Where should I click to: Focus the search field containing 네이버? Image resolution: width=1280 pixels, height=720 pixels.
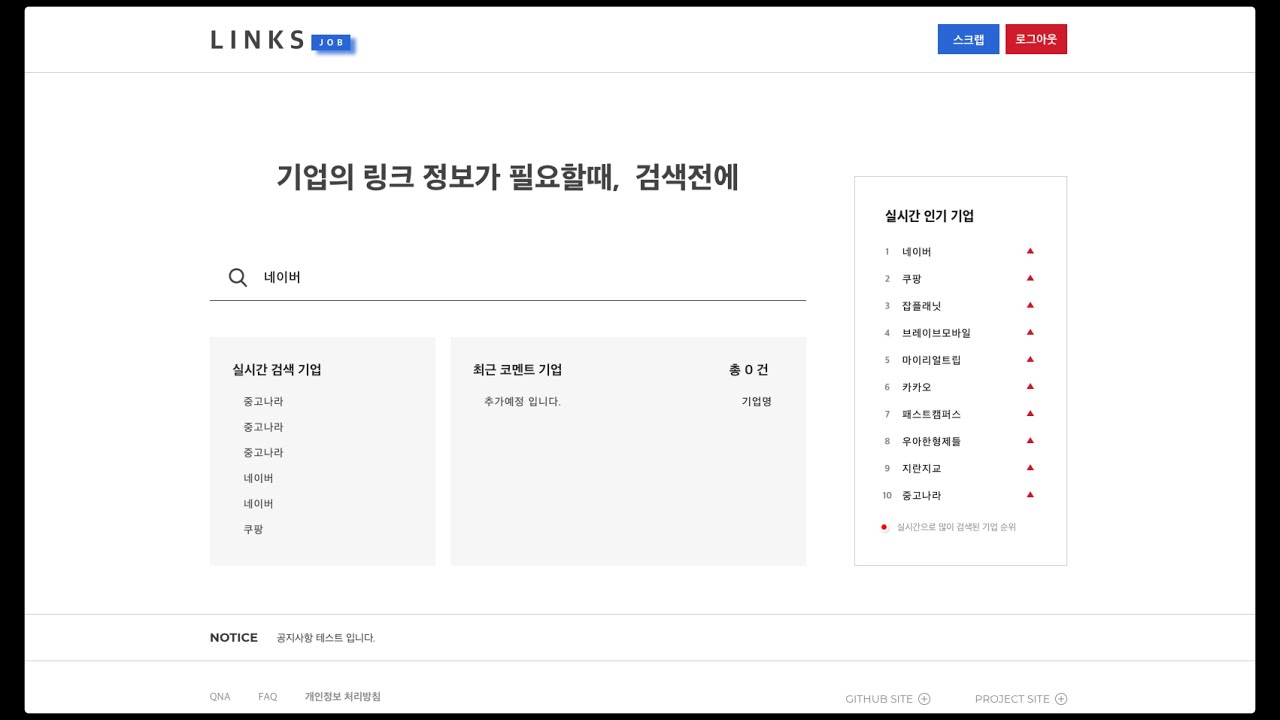(x=530, y=278)
